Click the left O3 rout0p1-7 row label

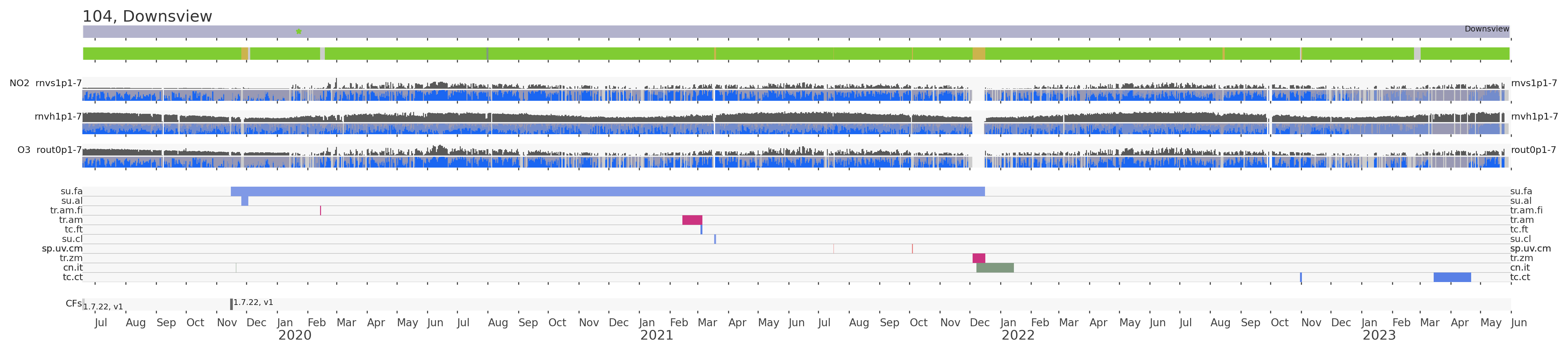(49, 150)
